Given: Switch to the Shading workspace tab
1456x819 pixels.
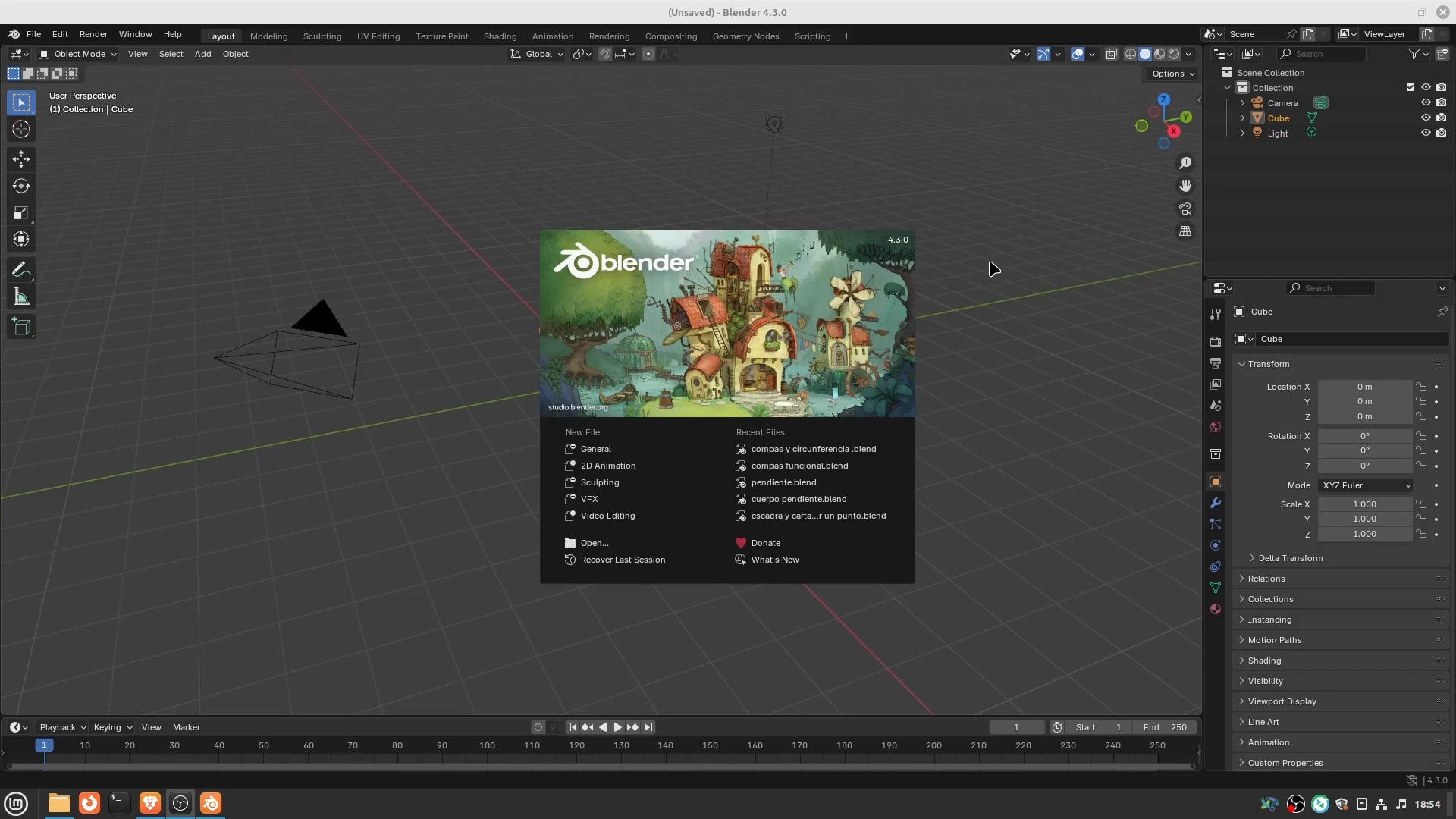Looking at the screenshot, I should 500,36.
